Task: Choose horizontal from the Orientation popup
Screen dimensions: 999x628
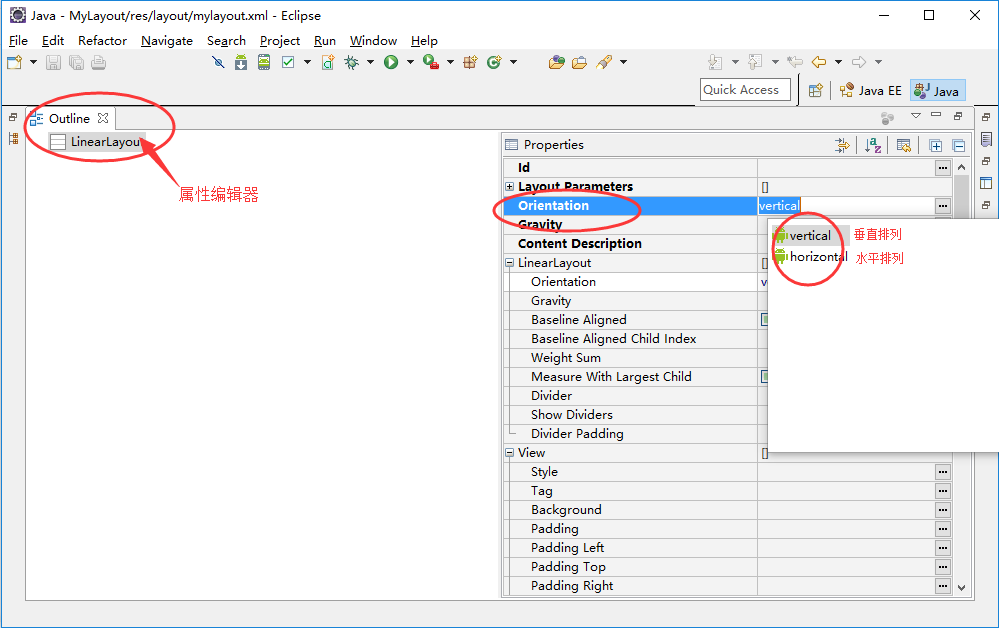Action: tap(810, 257)
